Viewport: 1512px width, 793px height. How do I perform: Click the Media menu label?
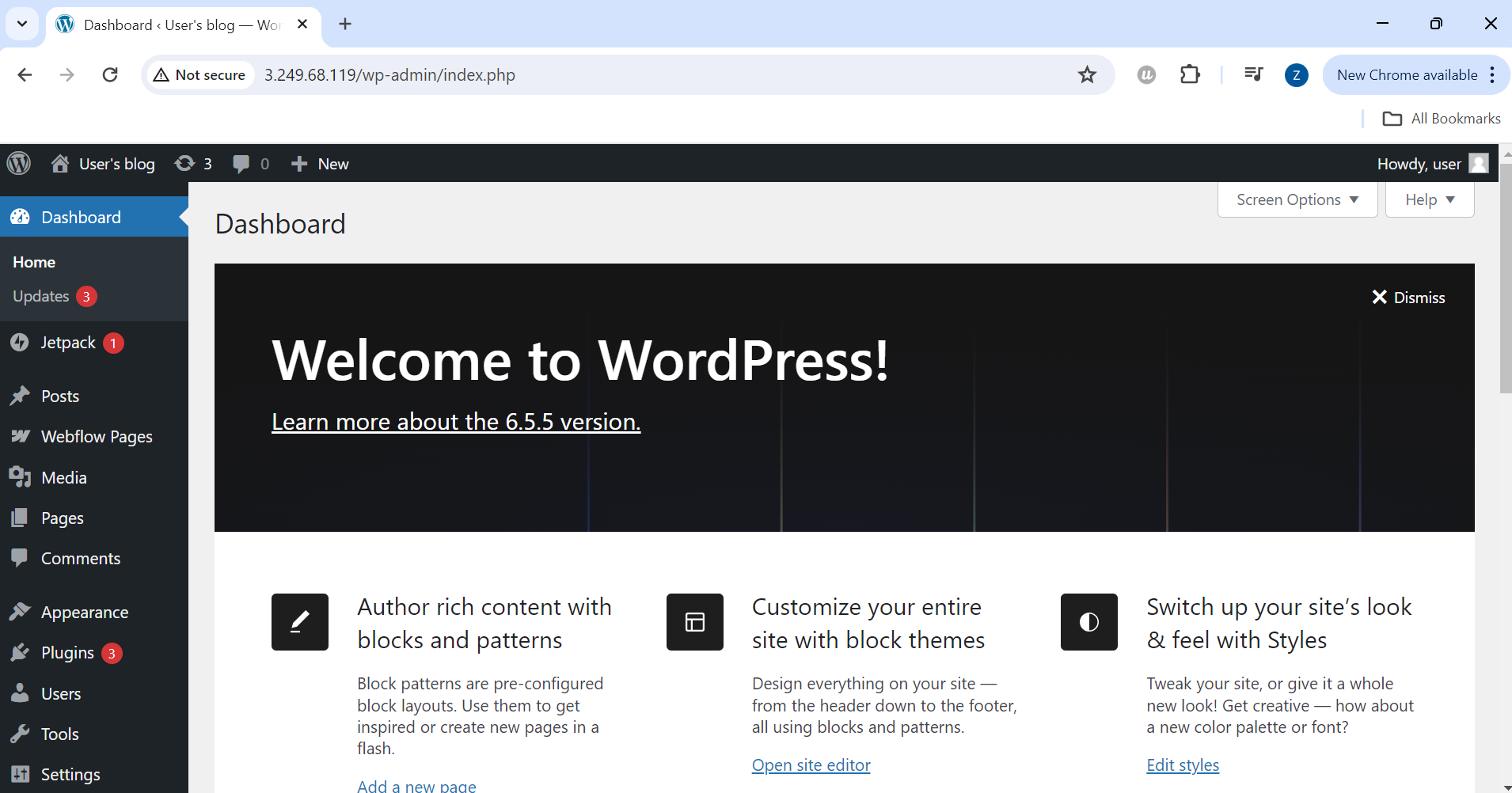64,477
